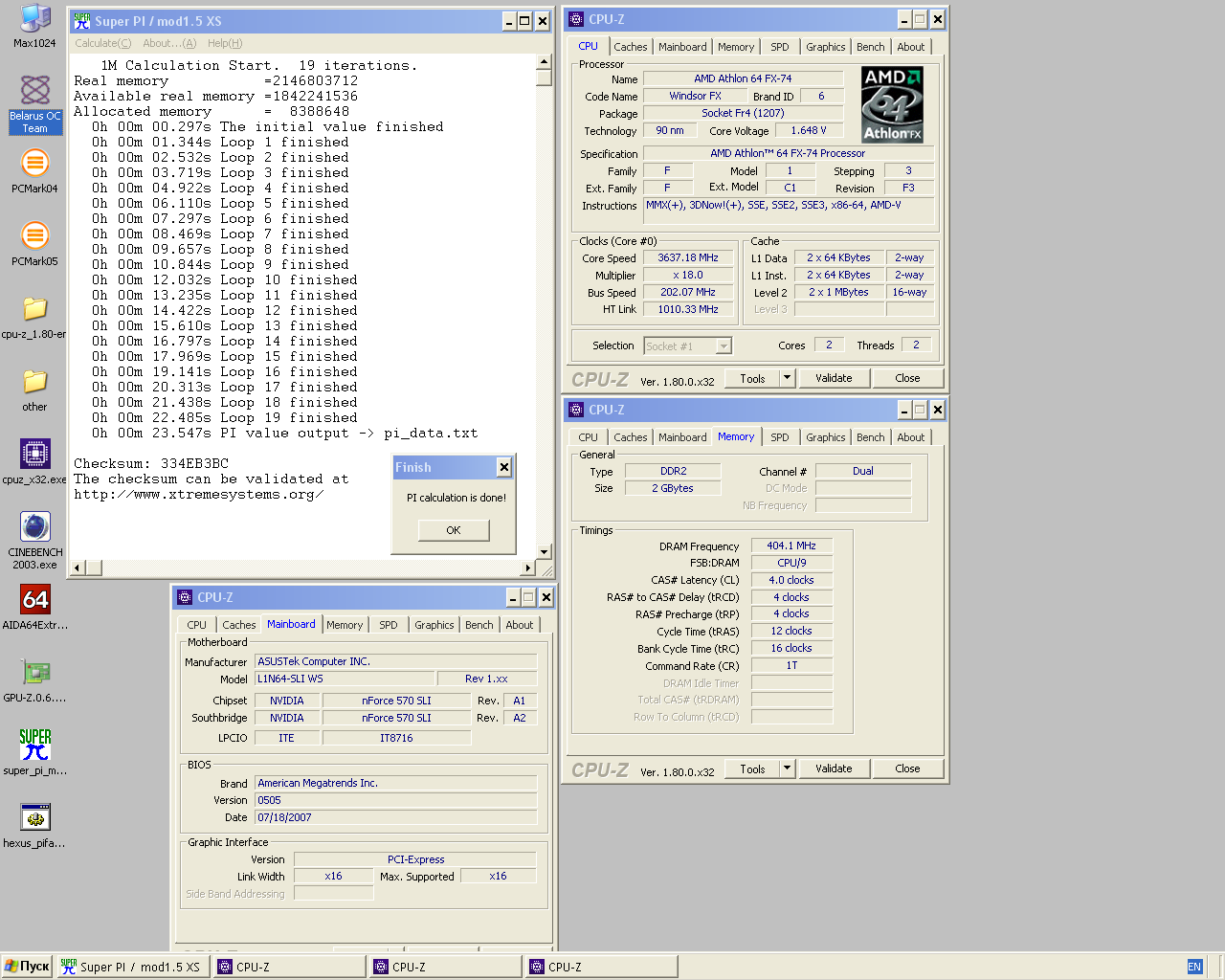The width and height of the screenshot is (1225, 980).
Task: Open the Bench tab in top CPU-Z window
Action: tap(871, 47)
